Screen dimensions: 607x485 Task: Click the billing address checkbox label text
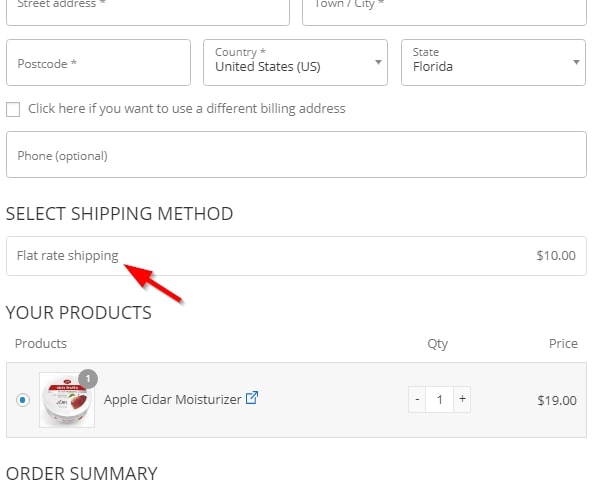point(187,108)
